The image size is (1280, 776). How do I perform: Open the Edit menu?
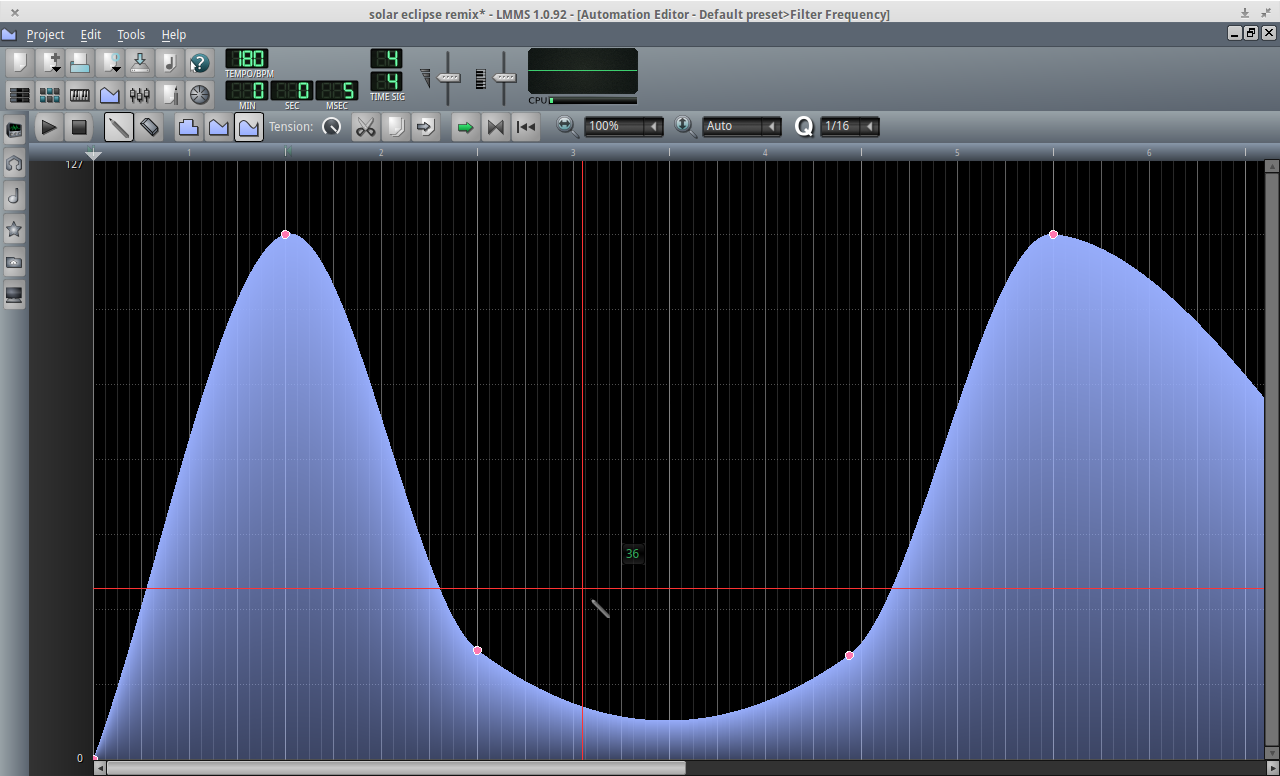coord(91,34)
